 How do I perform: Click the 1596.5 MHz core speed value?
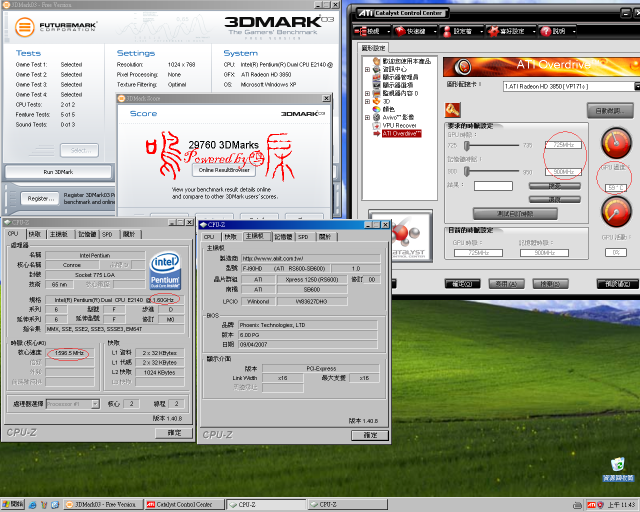pos(69,353)
